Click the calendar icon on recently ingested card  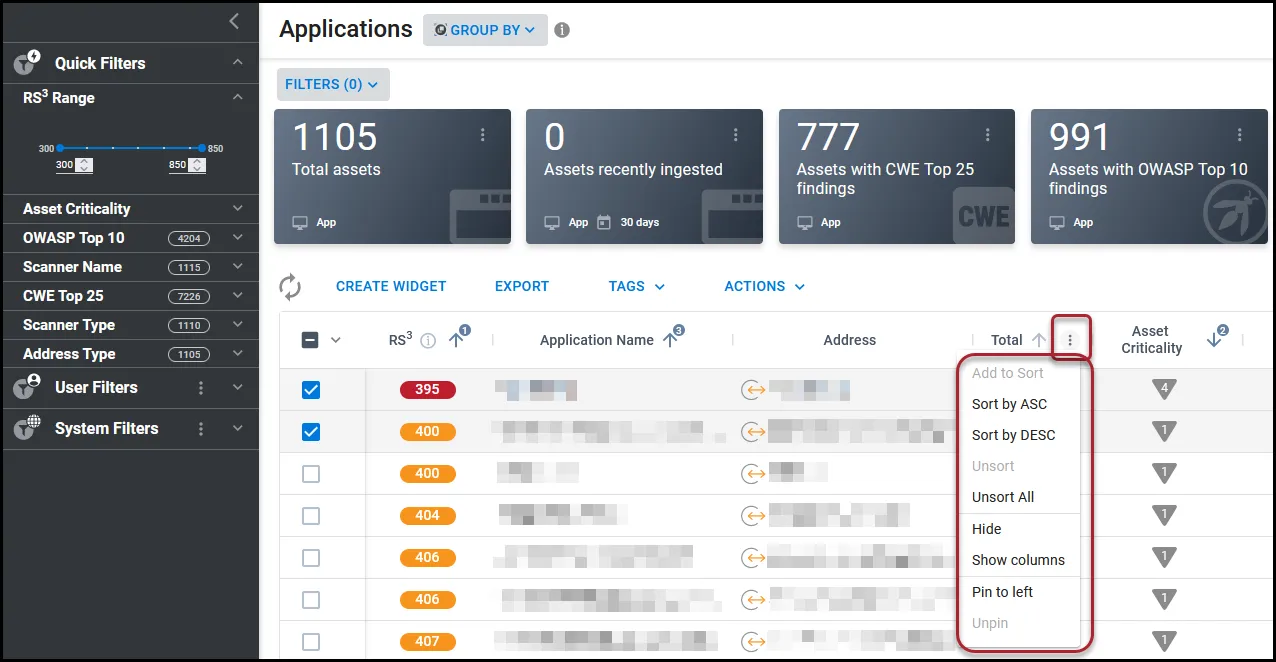[x=603, y=222]
